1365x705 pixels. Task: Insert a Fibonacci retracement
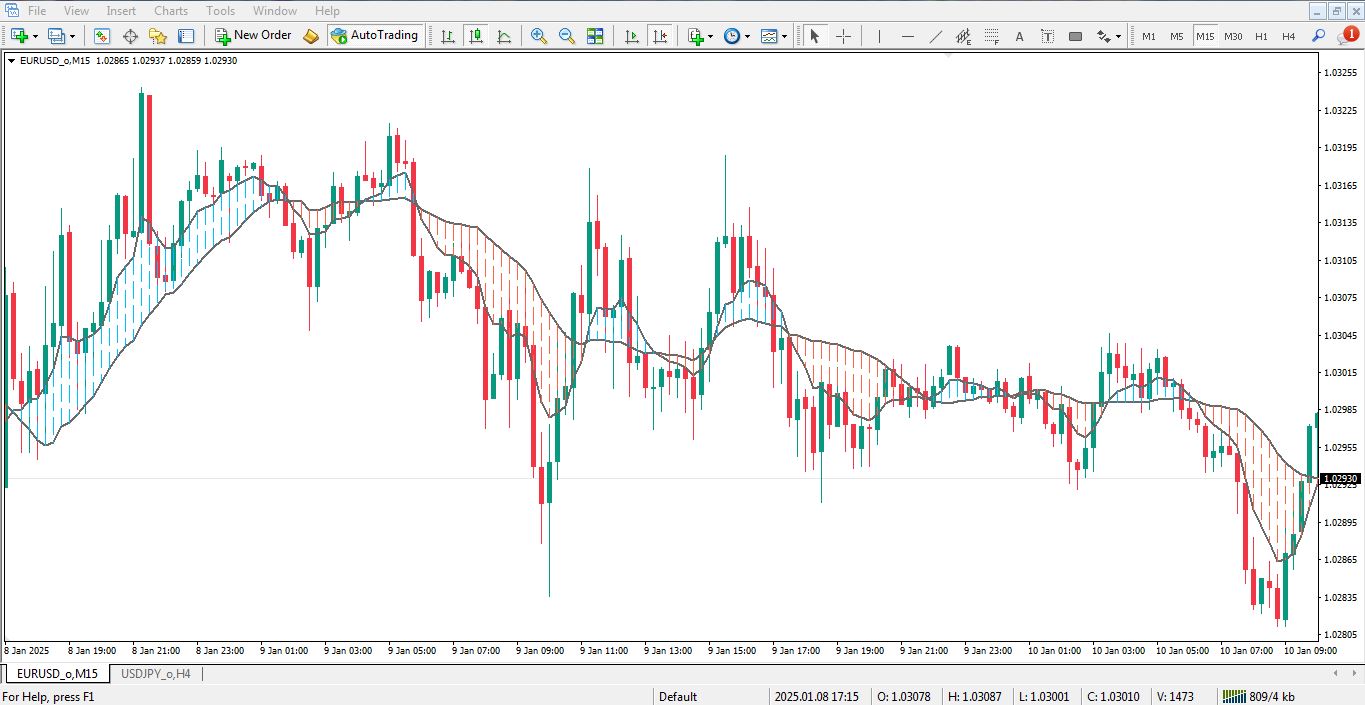(991, 36)
